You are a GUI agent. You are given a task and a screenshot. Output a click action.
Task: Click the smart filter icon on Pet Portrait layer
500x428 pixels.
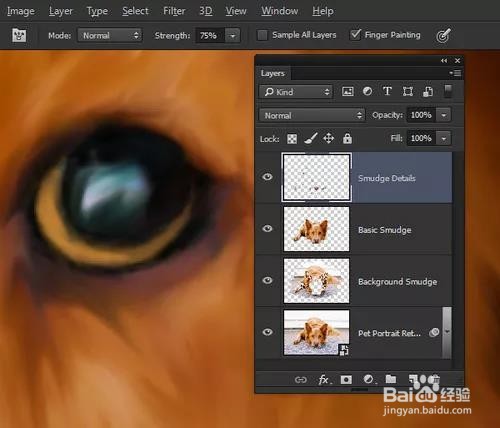434,332
